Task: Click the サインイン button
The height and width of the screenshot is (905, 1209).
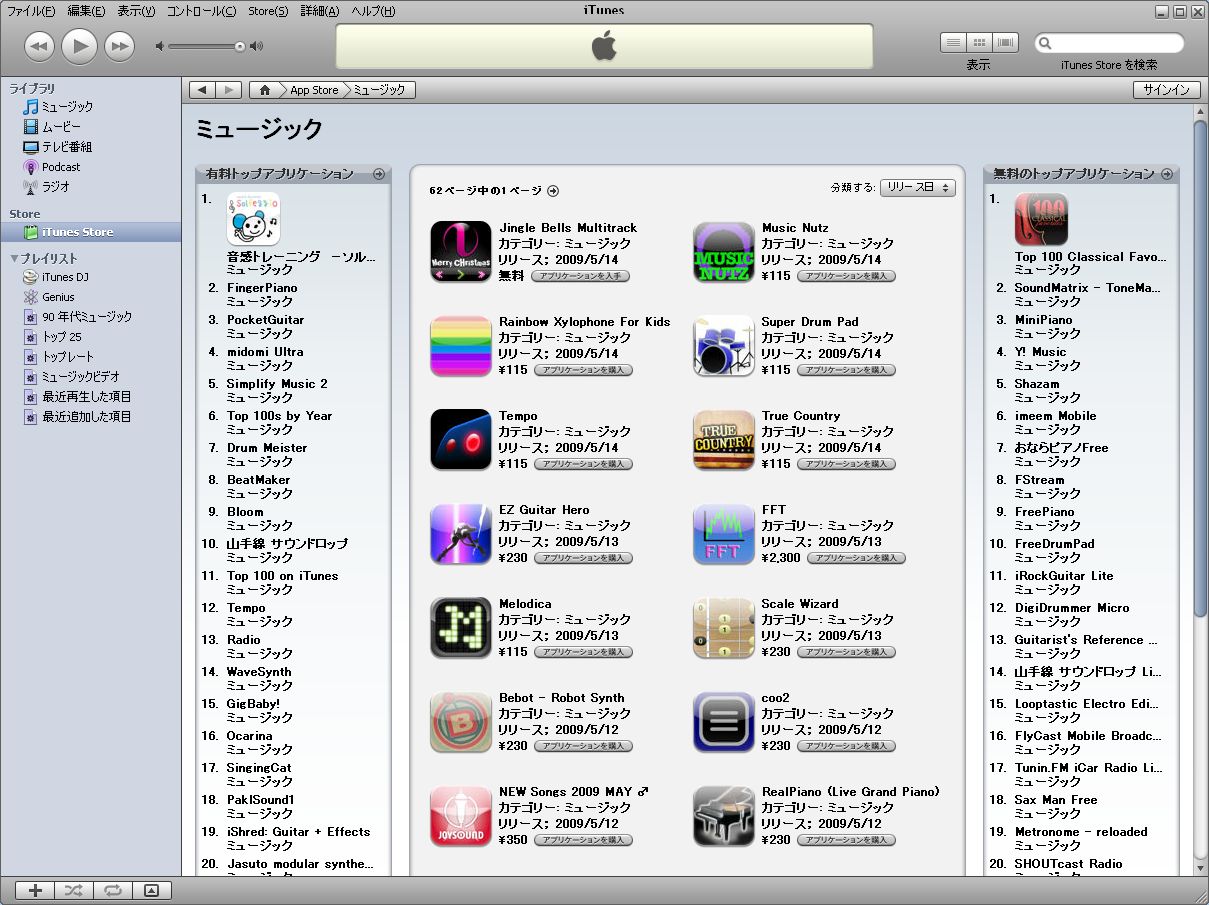Action: click(x=1166, y=90)
